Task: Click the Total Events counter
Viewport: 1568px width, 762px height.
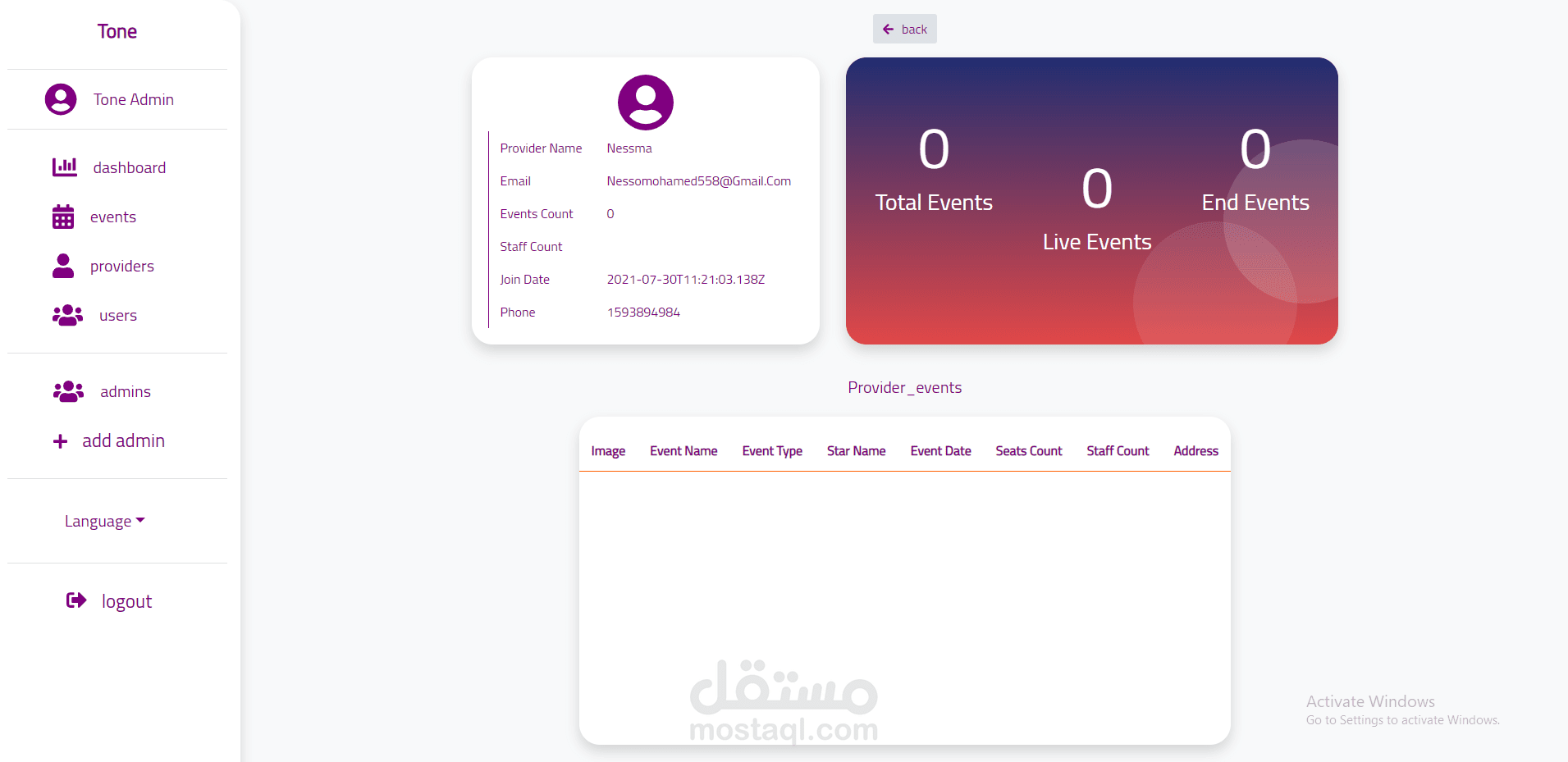Action: [x=934, y=170]
